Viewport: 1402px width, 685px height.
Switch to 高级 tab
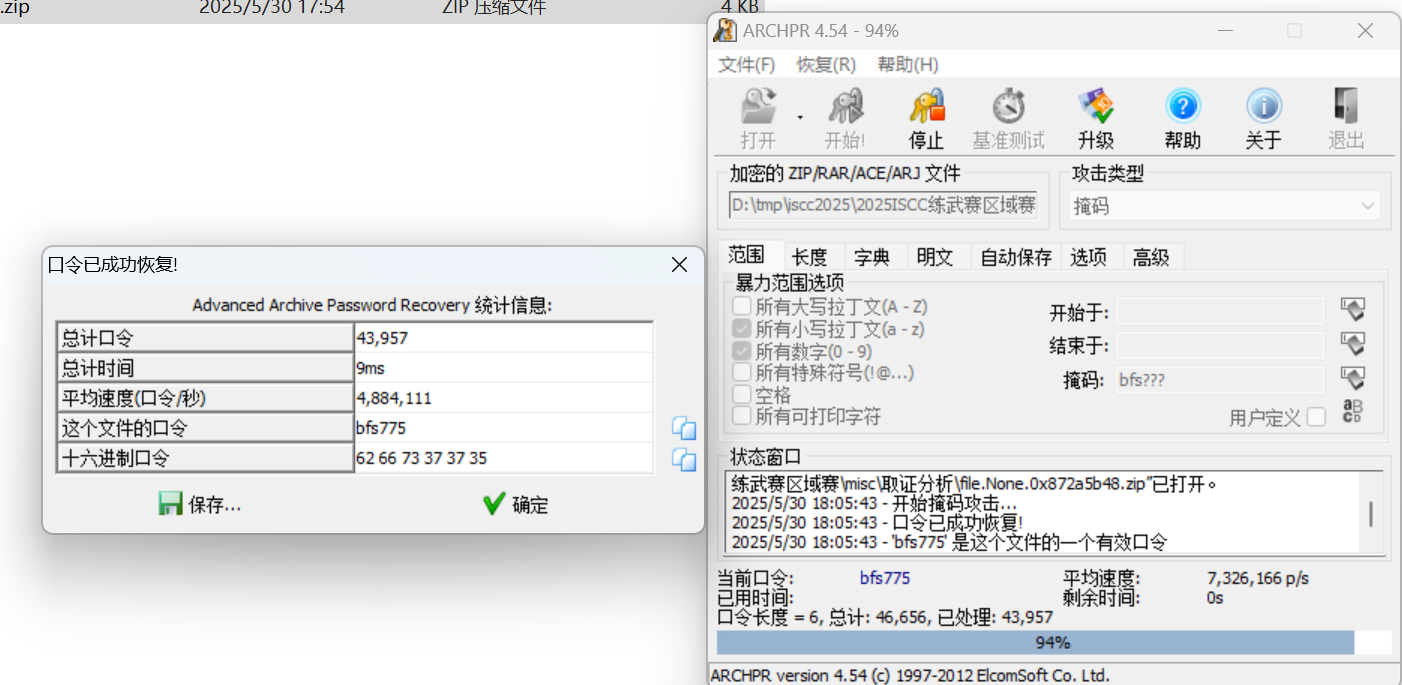pos(1152,257)
